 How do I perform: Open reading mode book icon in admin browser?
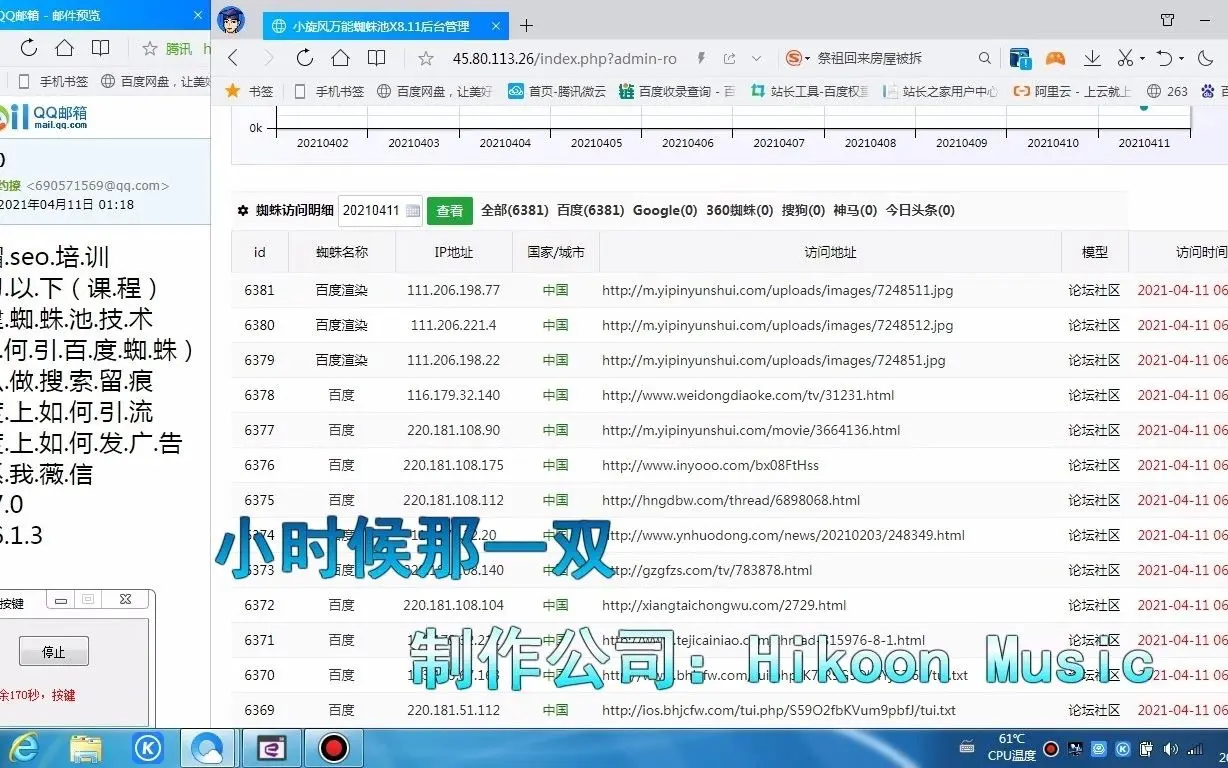(376, 58)
